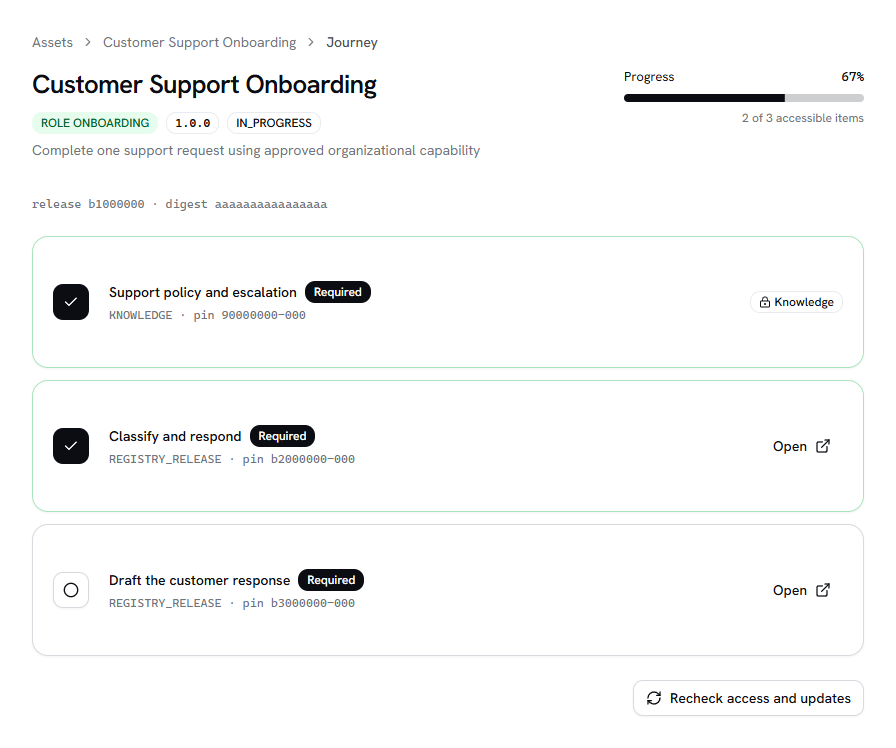The image size is (896, 748).
Task: Mark Draft the customer response complete
Action: (71, 590)
